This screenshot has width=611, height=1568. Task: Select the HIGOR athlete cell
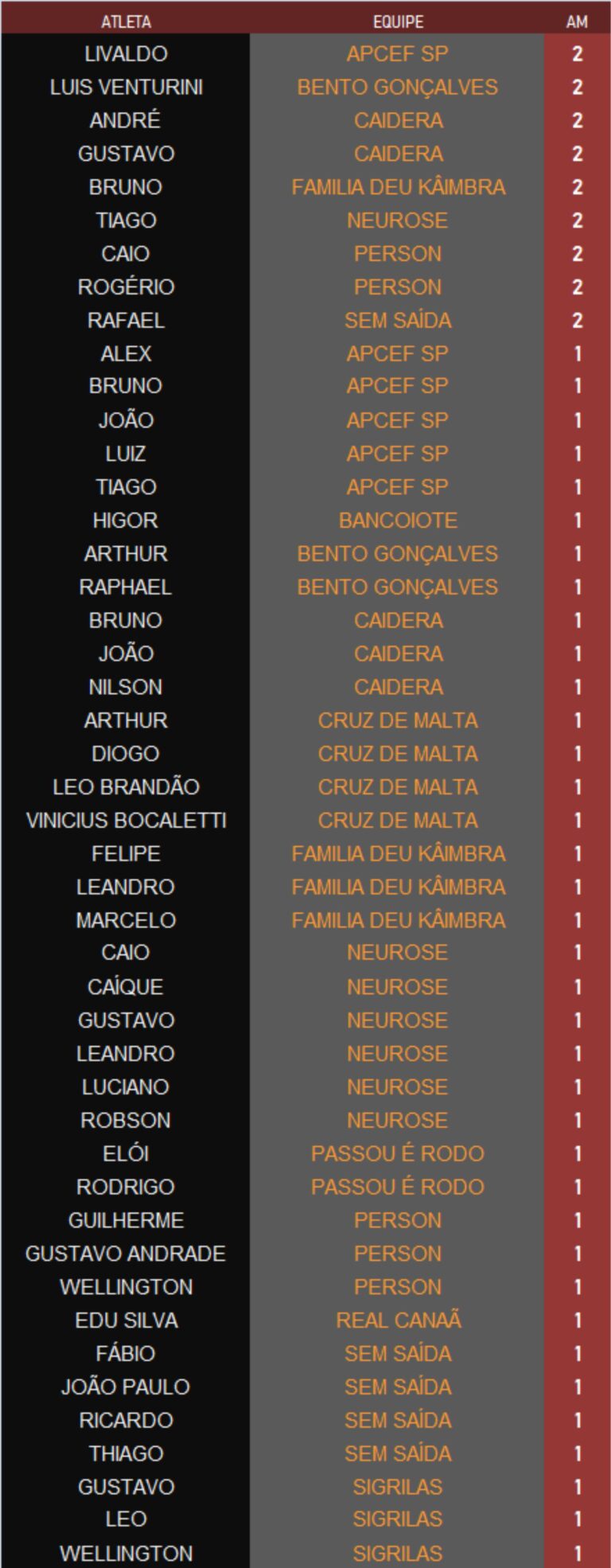[126, 521]
